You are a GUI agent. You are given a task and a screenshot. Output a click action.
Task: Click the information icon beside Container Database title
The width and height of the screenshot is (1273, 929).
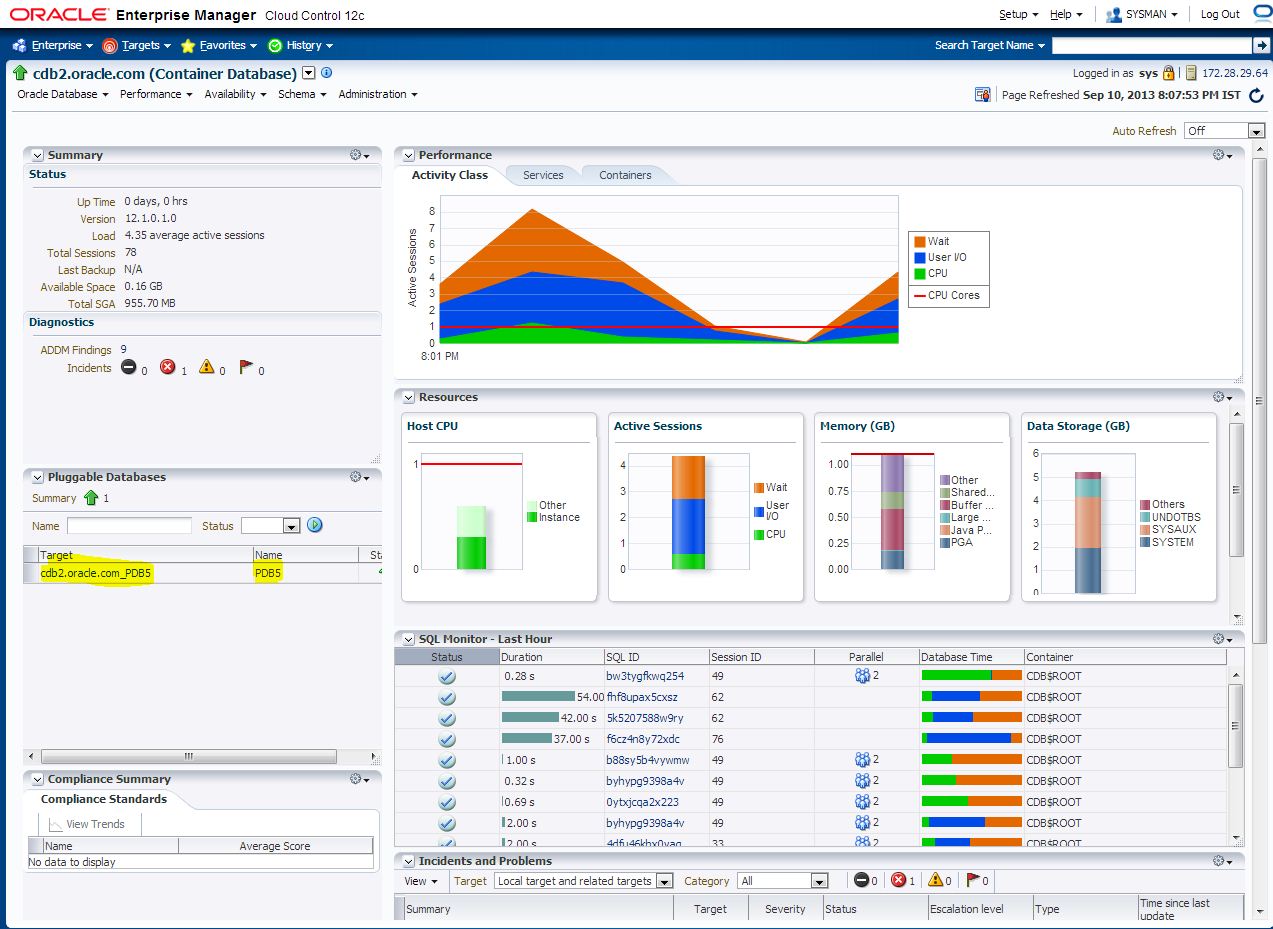point(326,73)
